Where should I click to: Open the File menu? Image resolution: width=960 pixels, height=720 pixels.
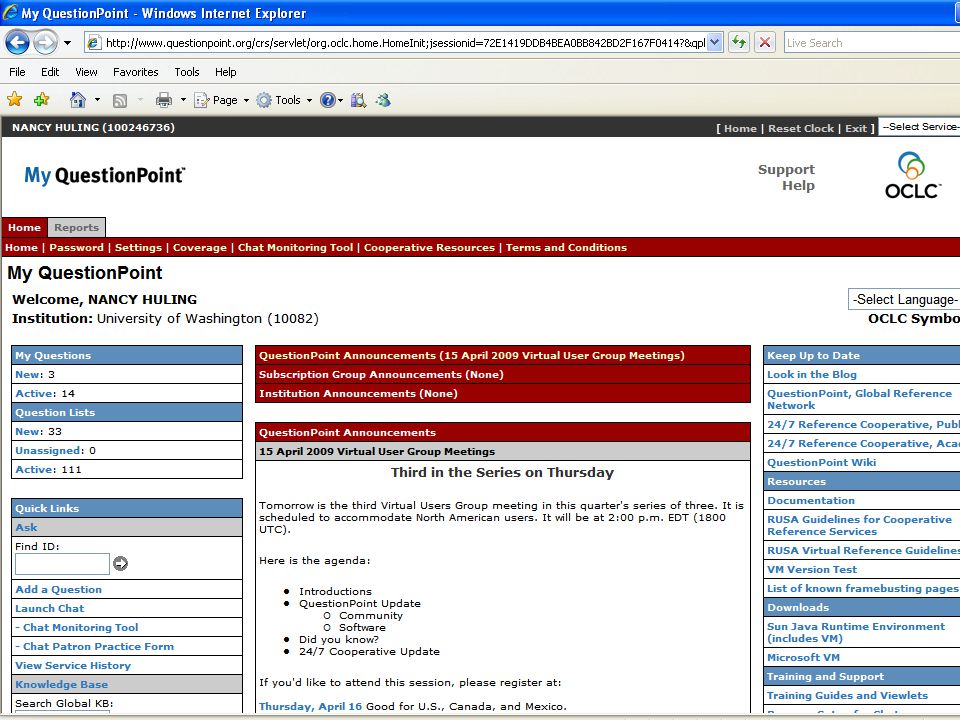coord(17,72)
